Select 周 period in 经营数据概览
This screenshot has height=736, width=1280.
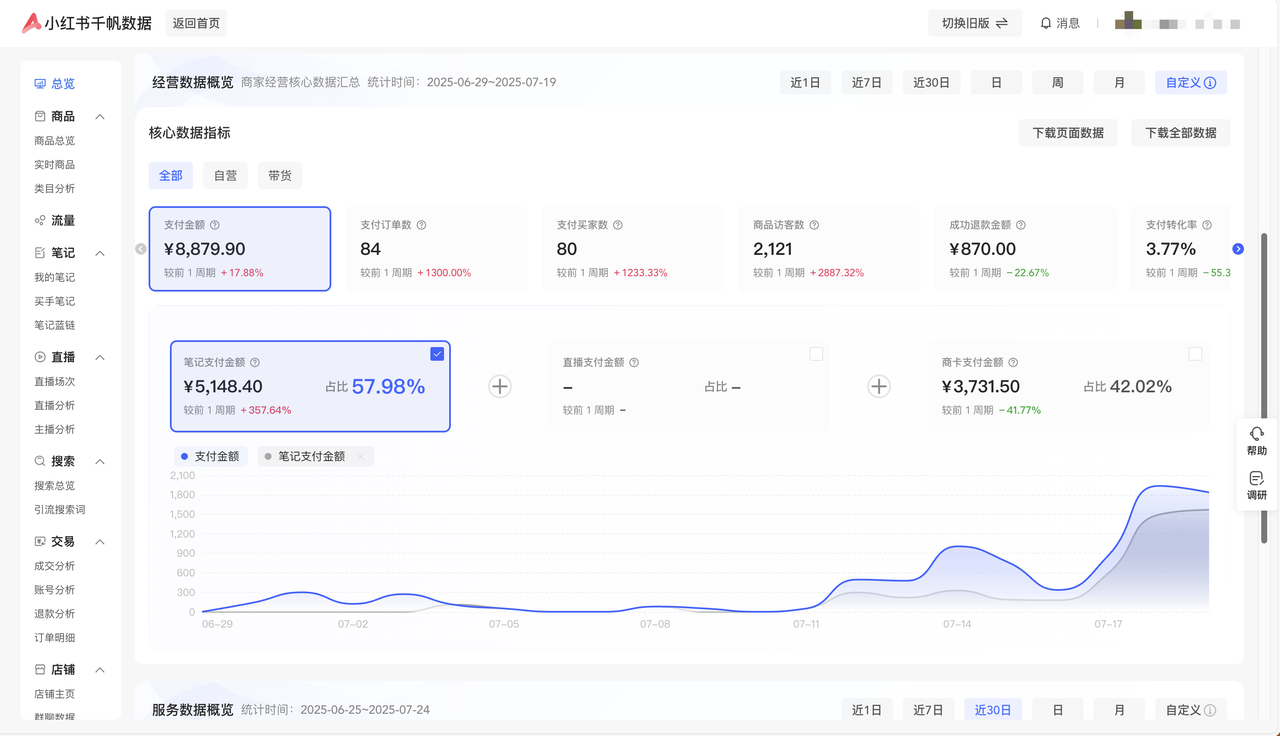click(x=1058, y=83)
